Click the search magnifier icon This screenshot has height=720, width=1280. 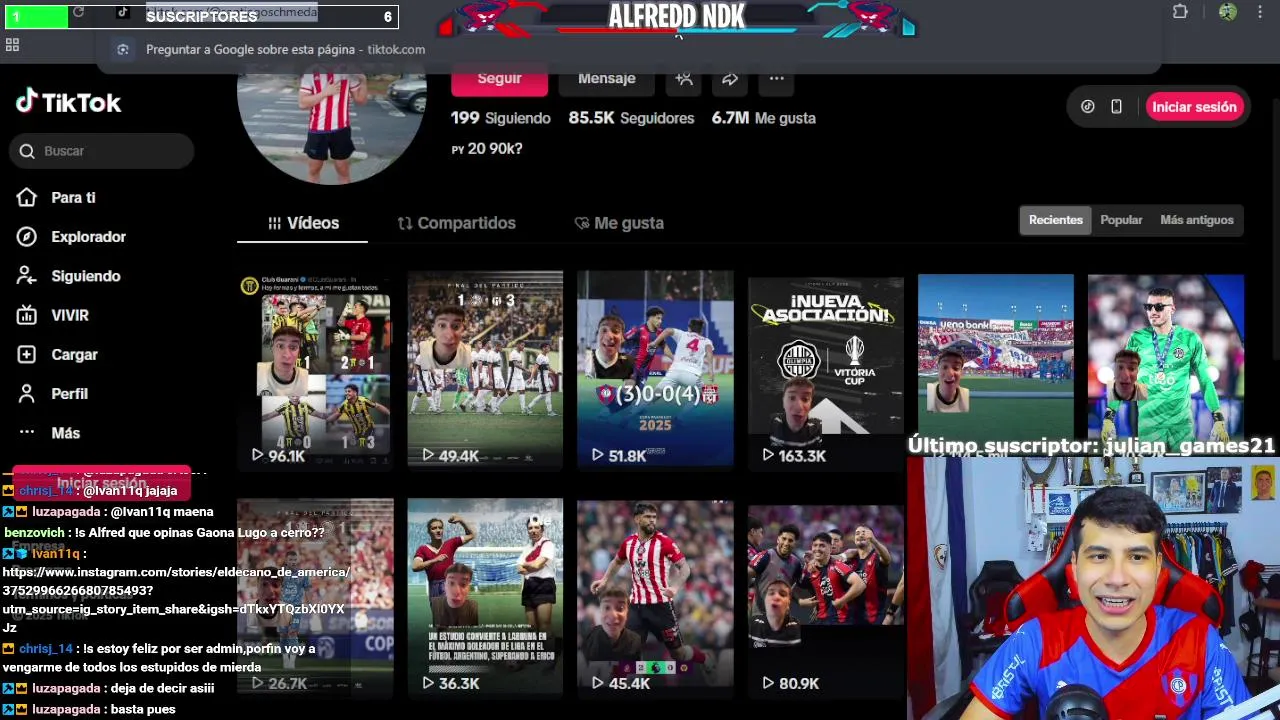[27, 151]
